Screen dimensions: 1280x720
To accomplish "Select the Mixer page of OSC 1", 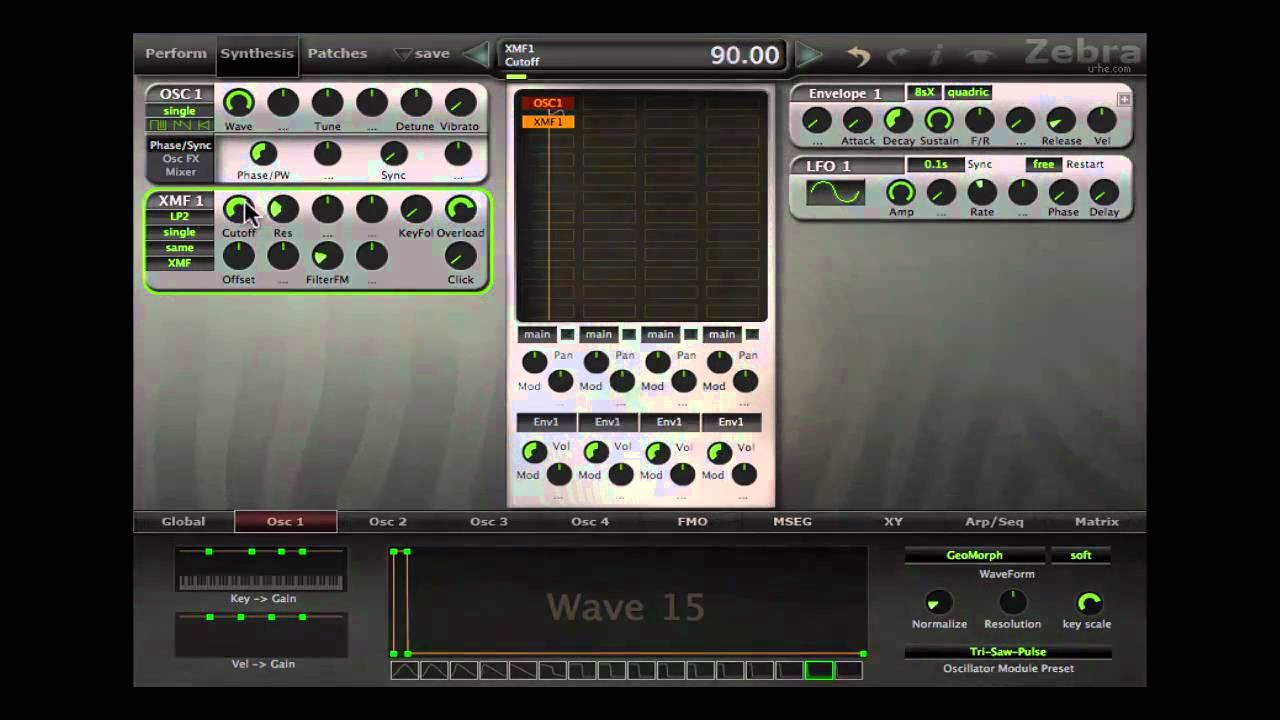I will click(181, 172).
